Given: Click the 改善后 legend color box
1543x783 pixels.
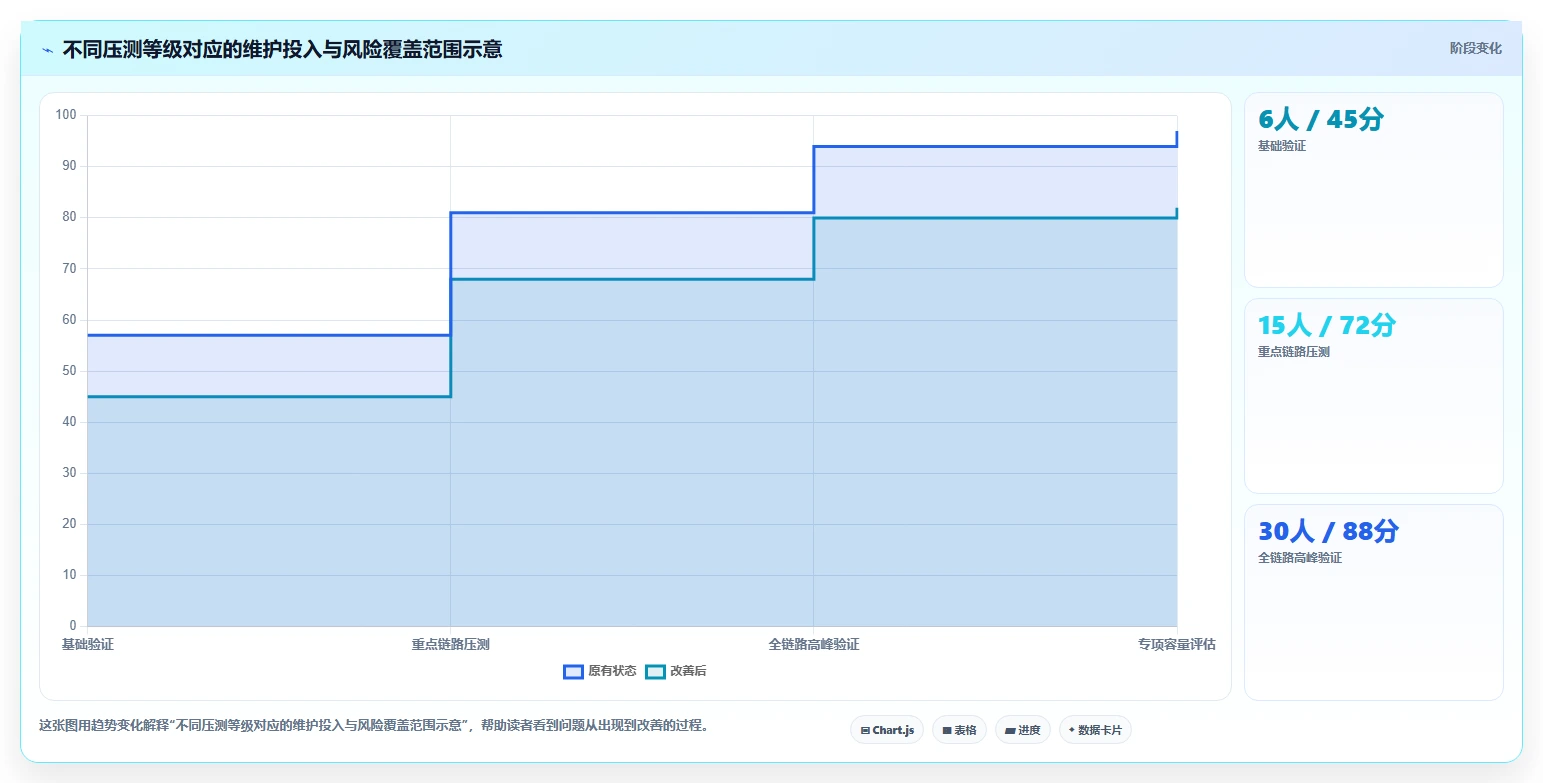Looking at the screenshot, I should coord(655,671).
